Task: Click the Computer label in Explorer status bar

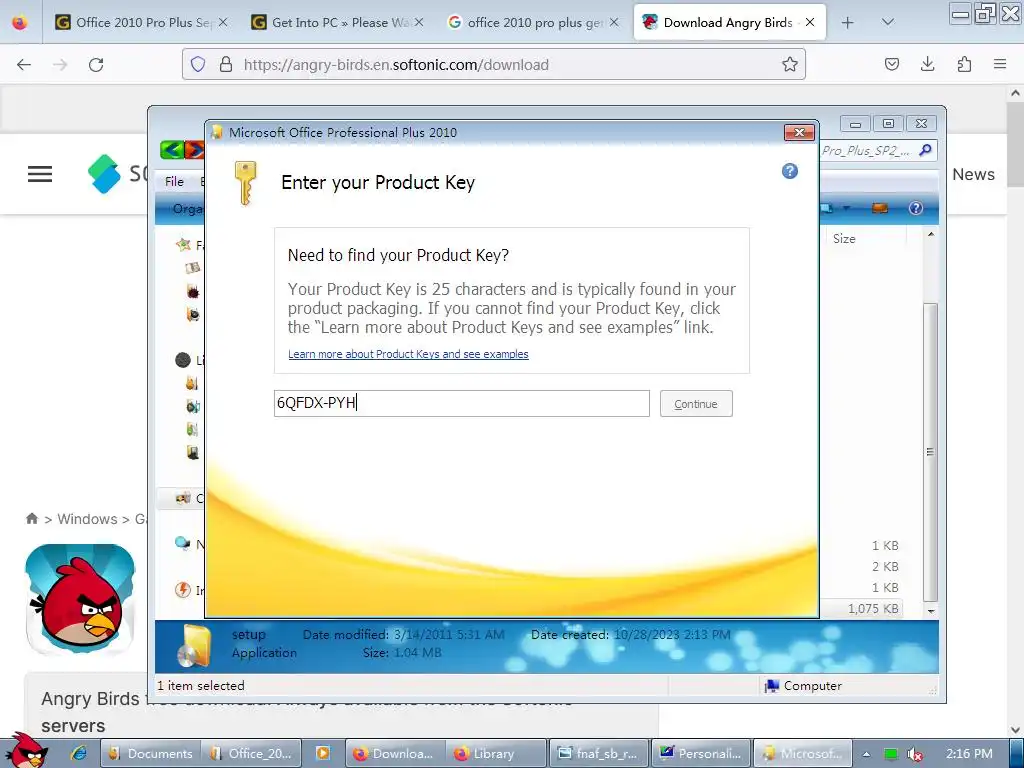Action: click(812, 686)
